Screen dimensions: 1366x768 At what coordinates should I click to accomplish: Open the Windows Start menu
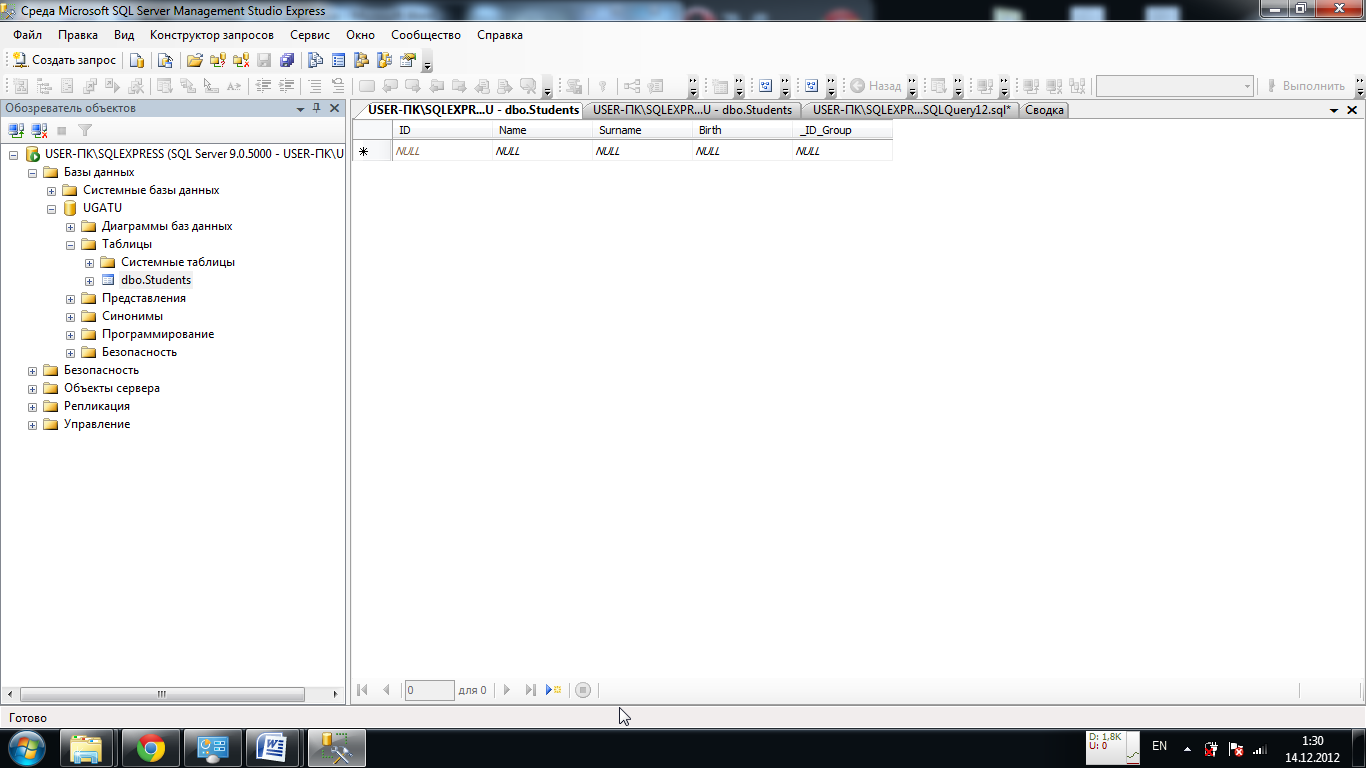[x=26, y=747]
